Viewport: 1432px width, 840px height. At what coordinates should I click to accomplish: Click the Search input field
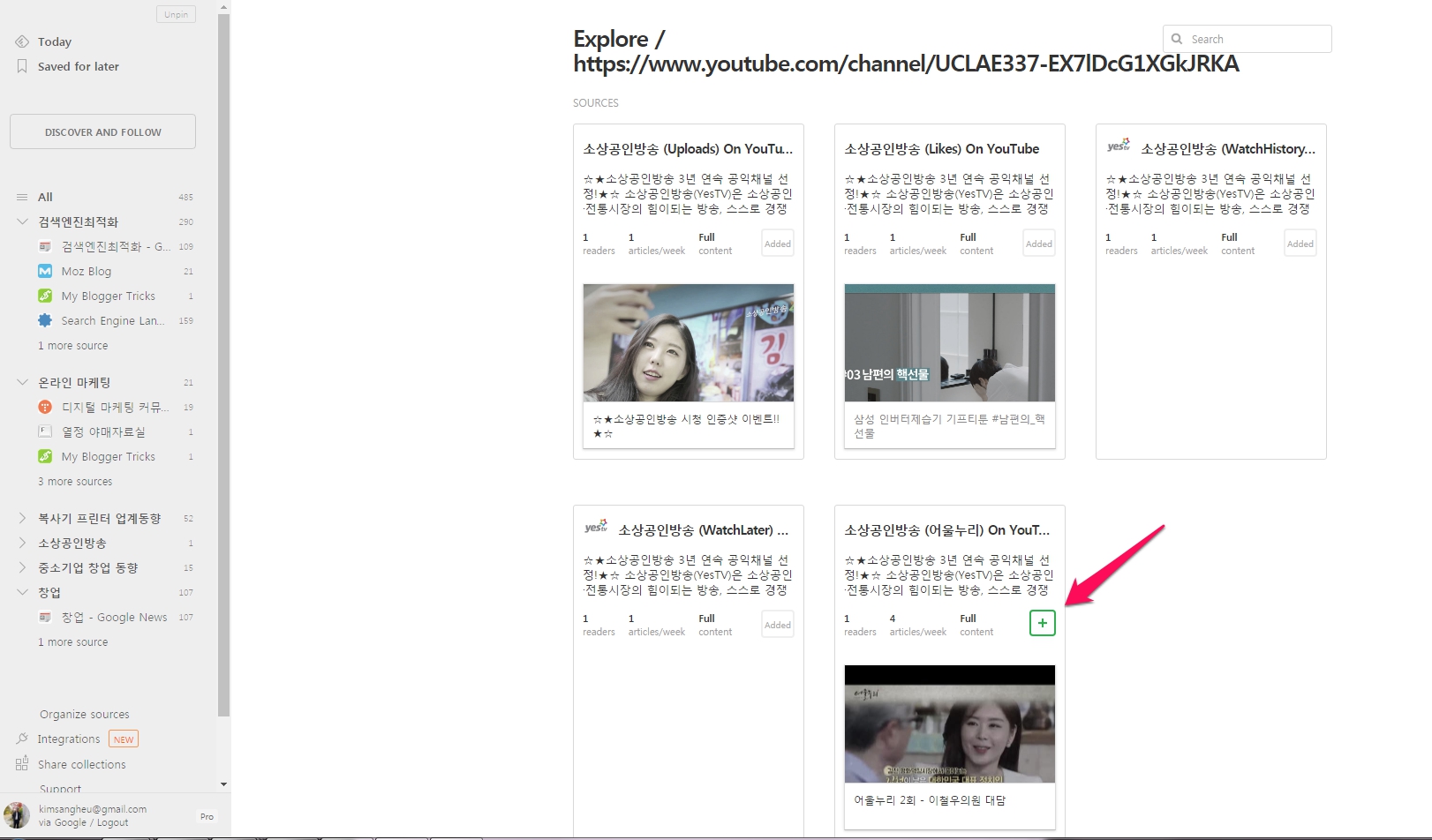(x=1255, y=39)
